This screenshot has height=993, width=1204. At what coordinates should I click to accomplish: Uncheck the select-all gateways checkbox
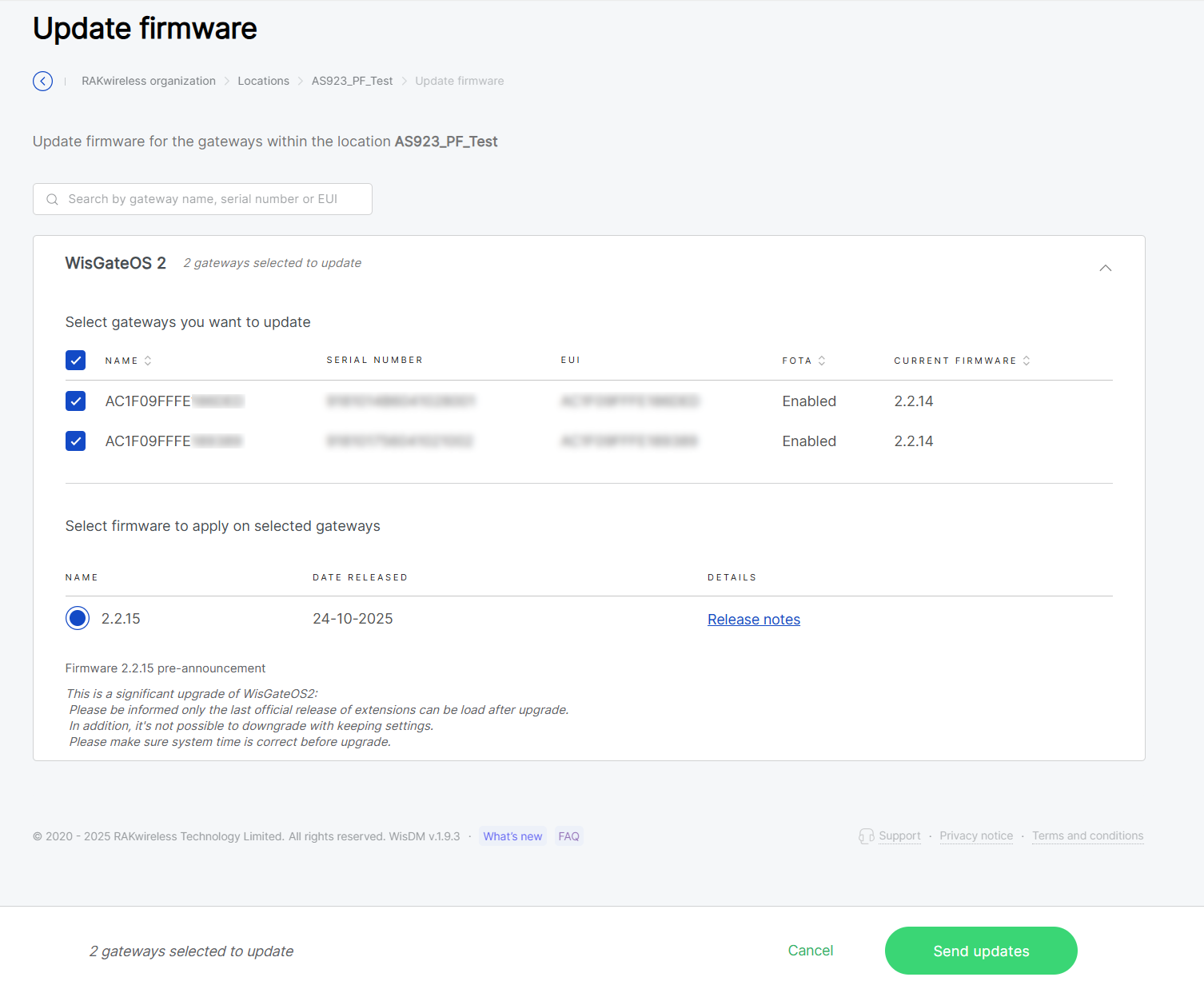point(75,360)
